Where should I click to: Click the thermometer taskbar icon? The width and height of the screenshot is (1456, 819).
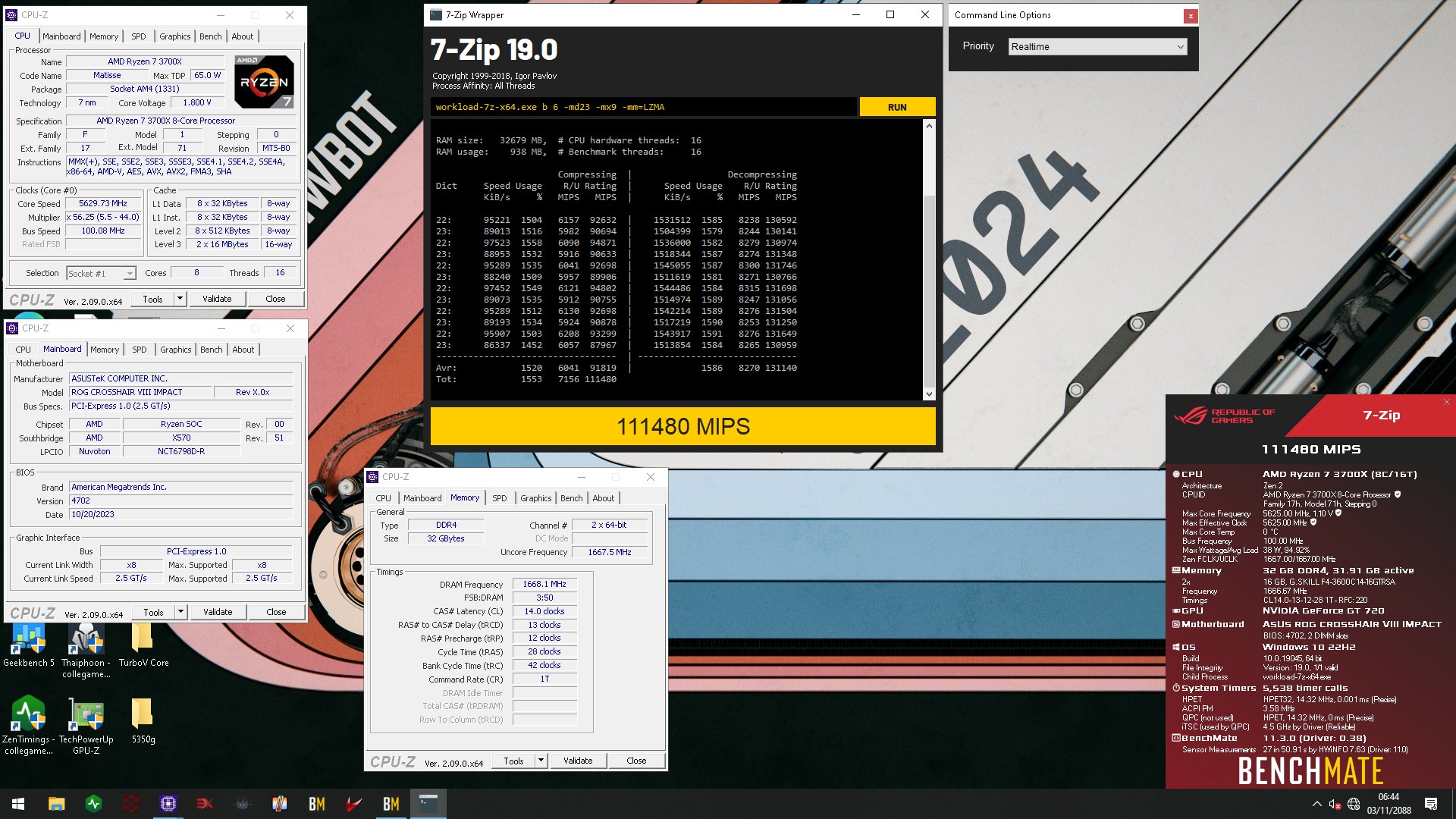(x=279, y=804)
